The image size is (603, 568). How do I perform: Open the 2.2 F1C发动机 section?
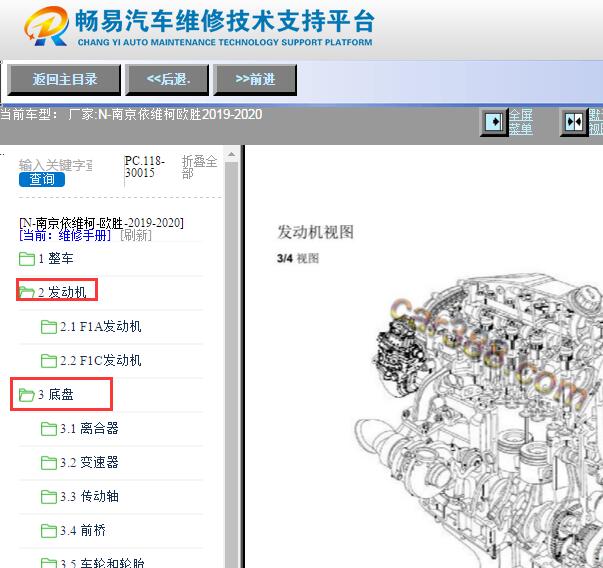coord(101,360)
